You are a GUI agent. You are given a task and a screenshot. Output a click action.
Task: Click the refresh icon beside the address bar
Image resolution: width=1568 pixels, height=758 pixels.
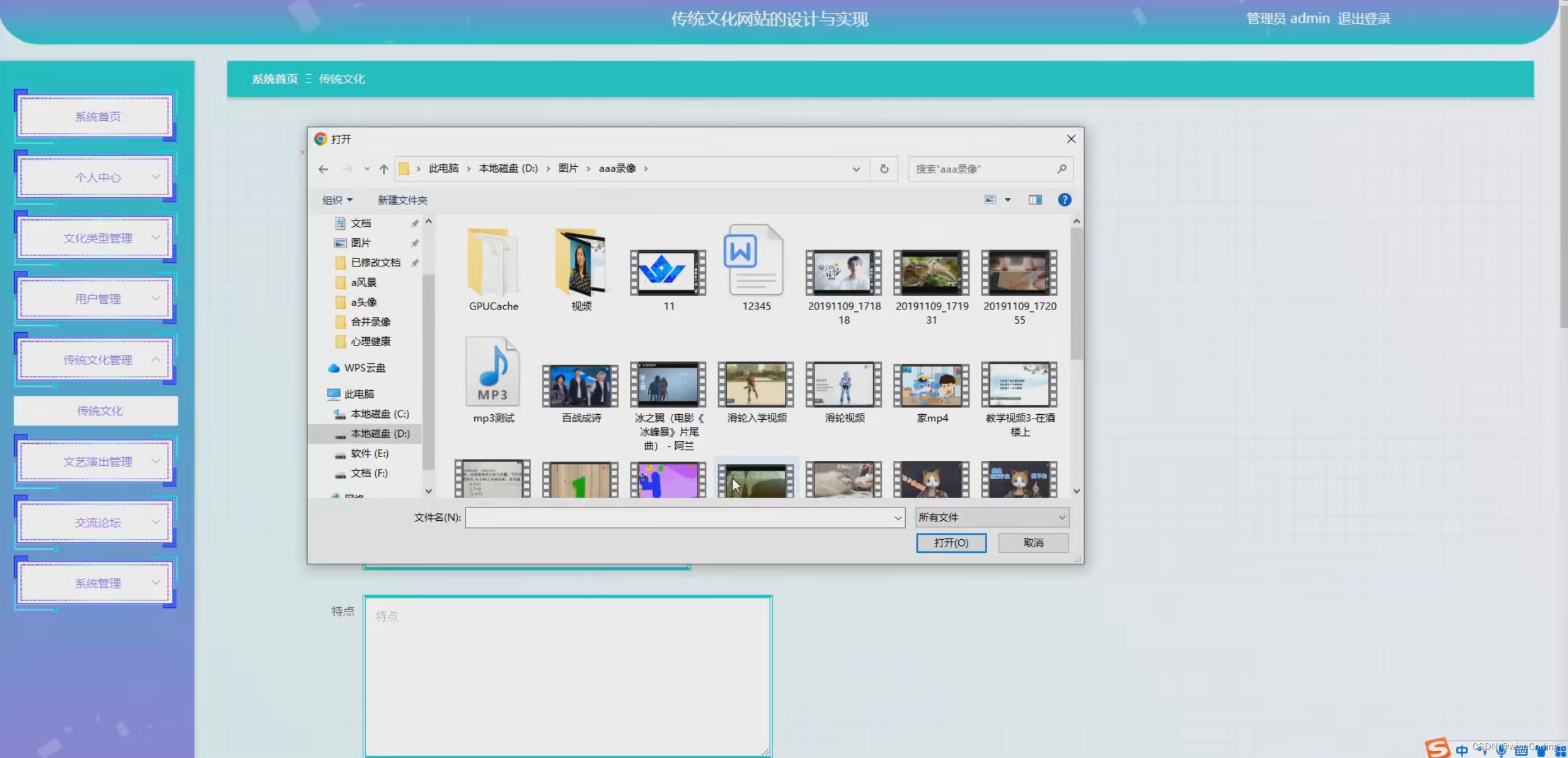(x=884, y=169)
